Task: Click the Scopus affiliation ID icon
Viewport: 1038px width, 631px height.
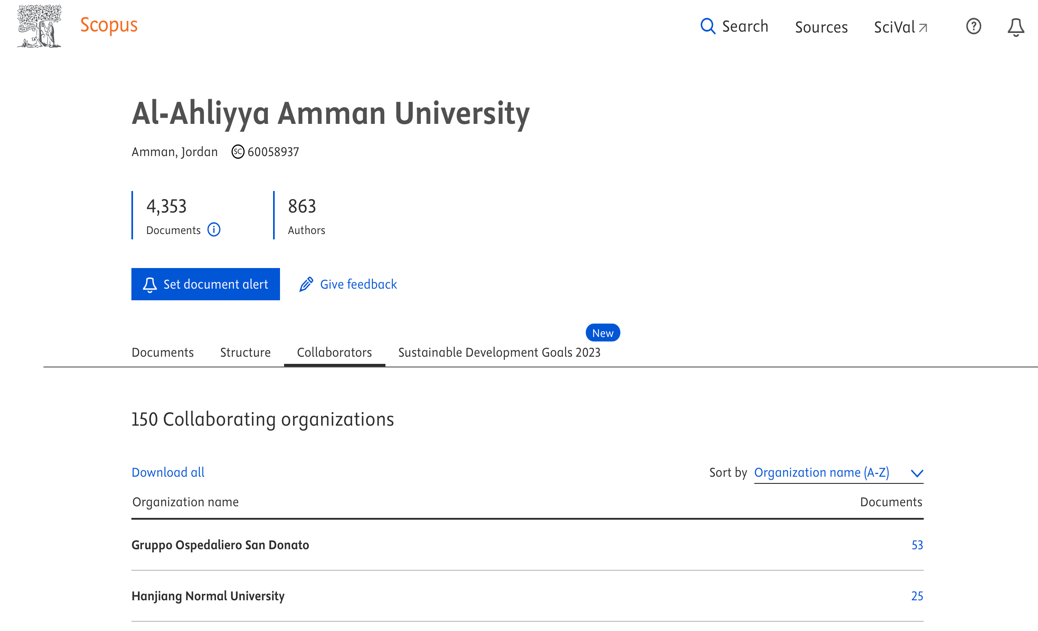Action: [238, 152]
